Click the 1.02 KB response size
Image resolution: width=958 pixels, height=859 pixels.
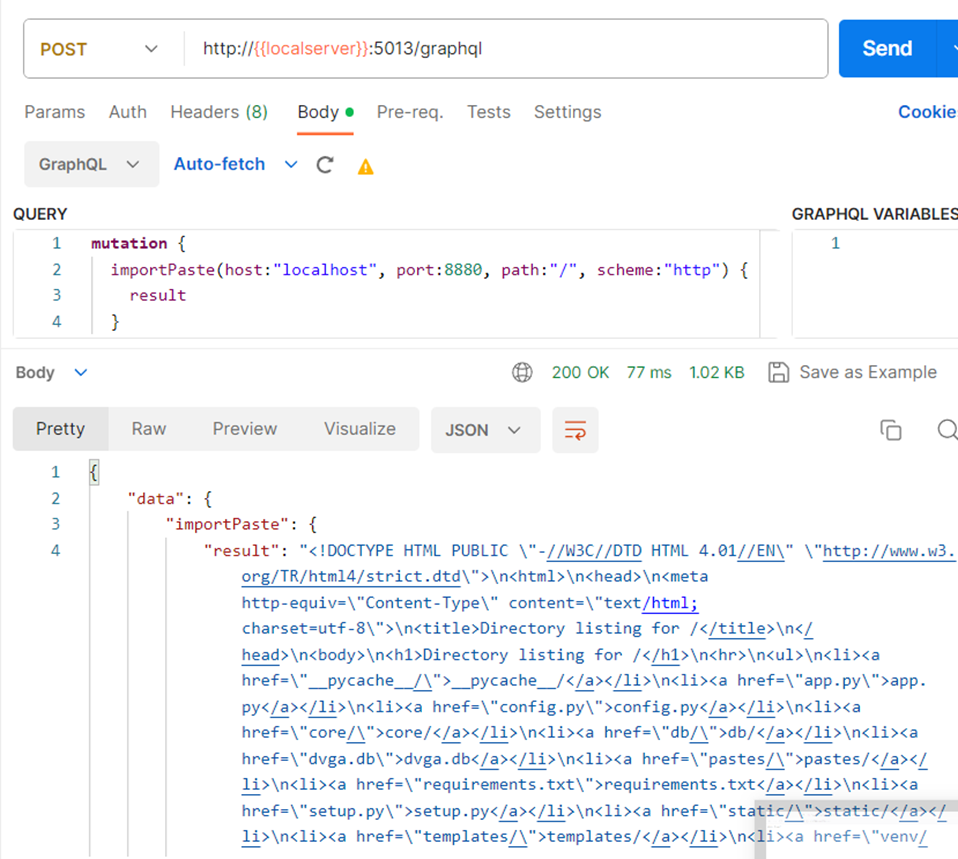pos(717,373)
